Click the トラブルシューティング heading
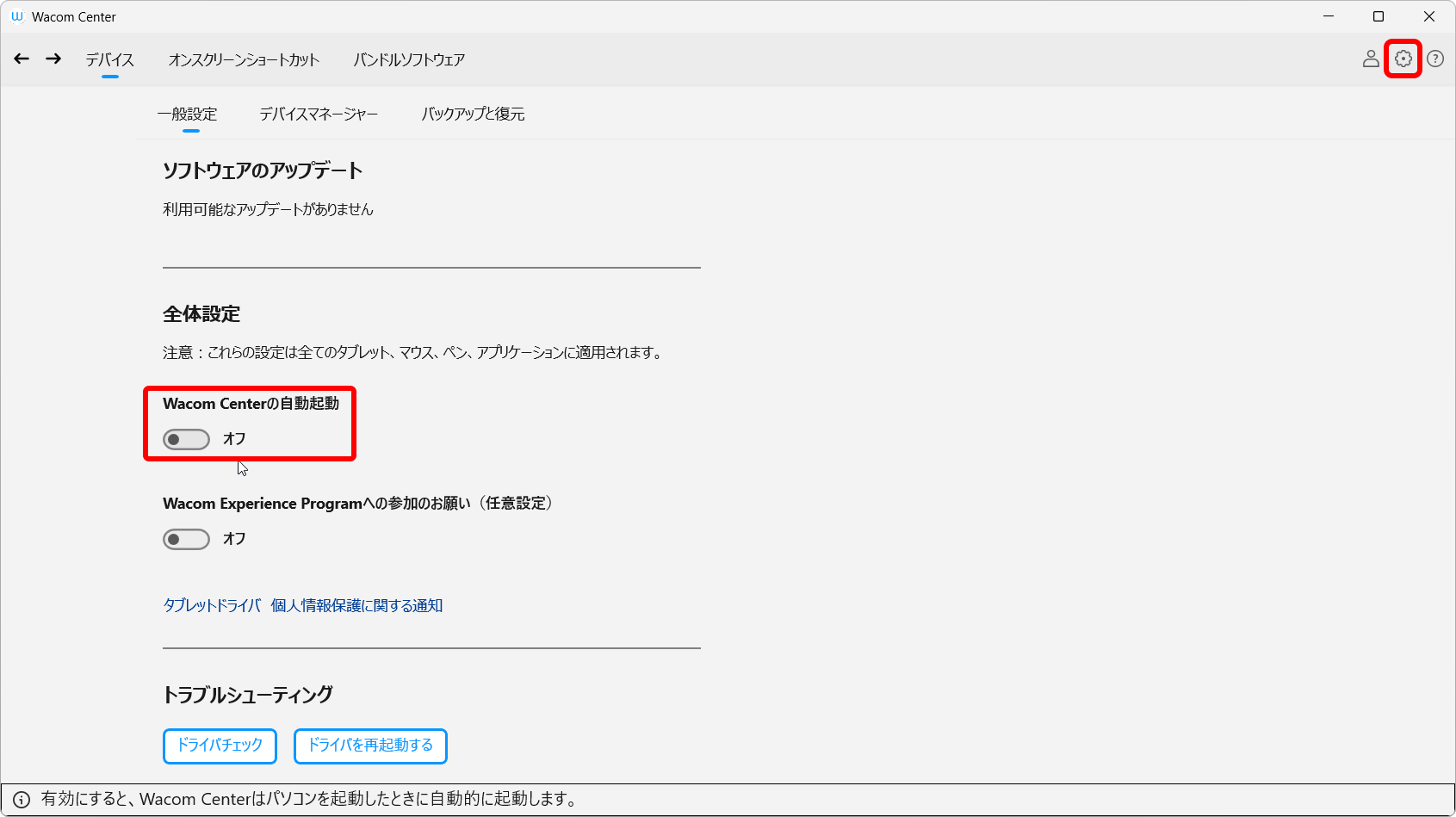The height and width of the screenshot is (817, 1456). click(x=248, y=695)
